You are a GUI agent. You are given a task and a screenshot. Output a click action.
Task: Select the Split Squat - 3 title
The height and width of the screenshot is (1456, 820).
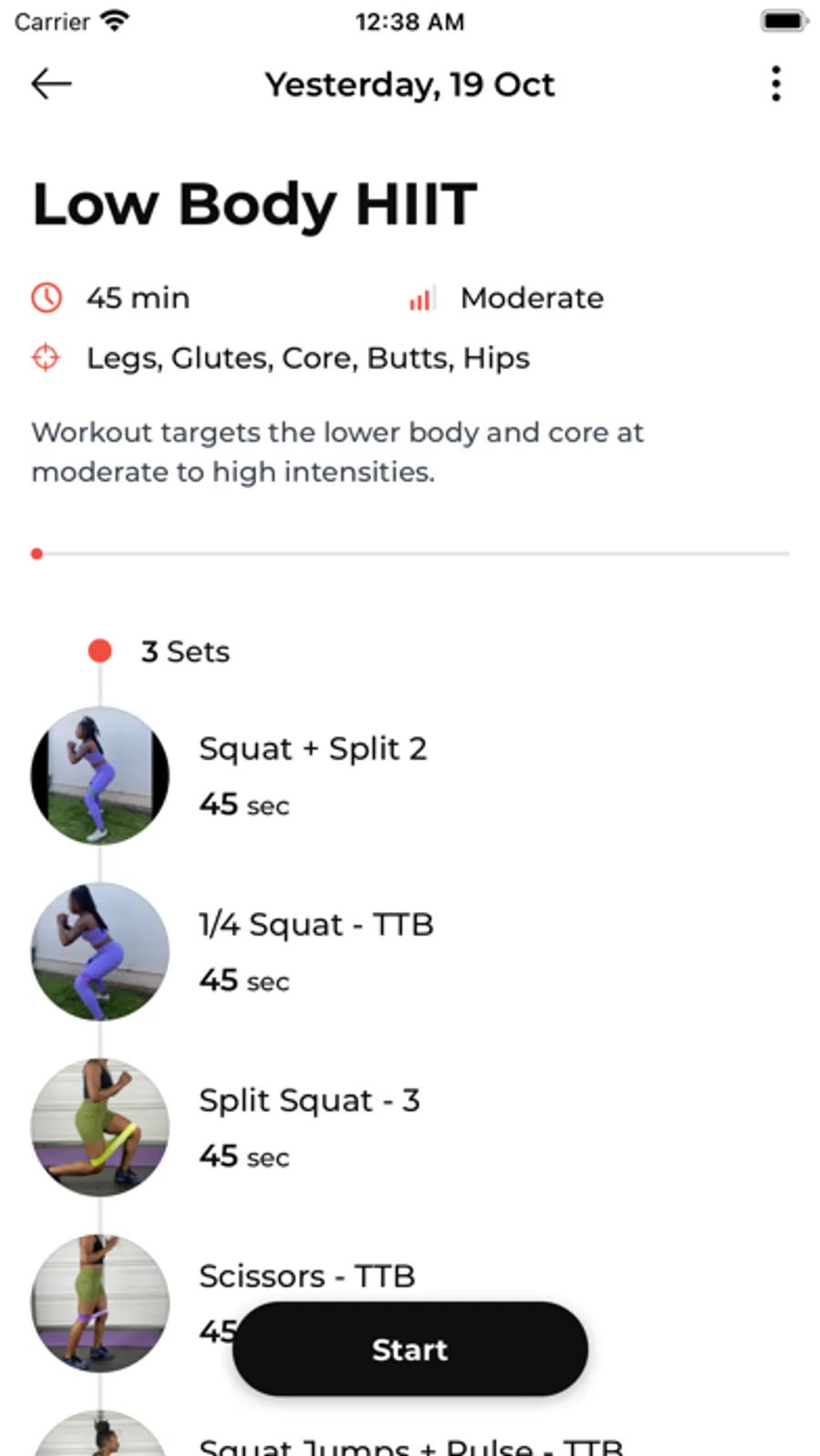click(x=309, y=1100)
